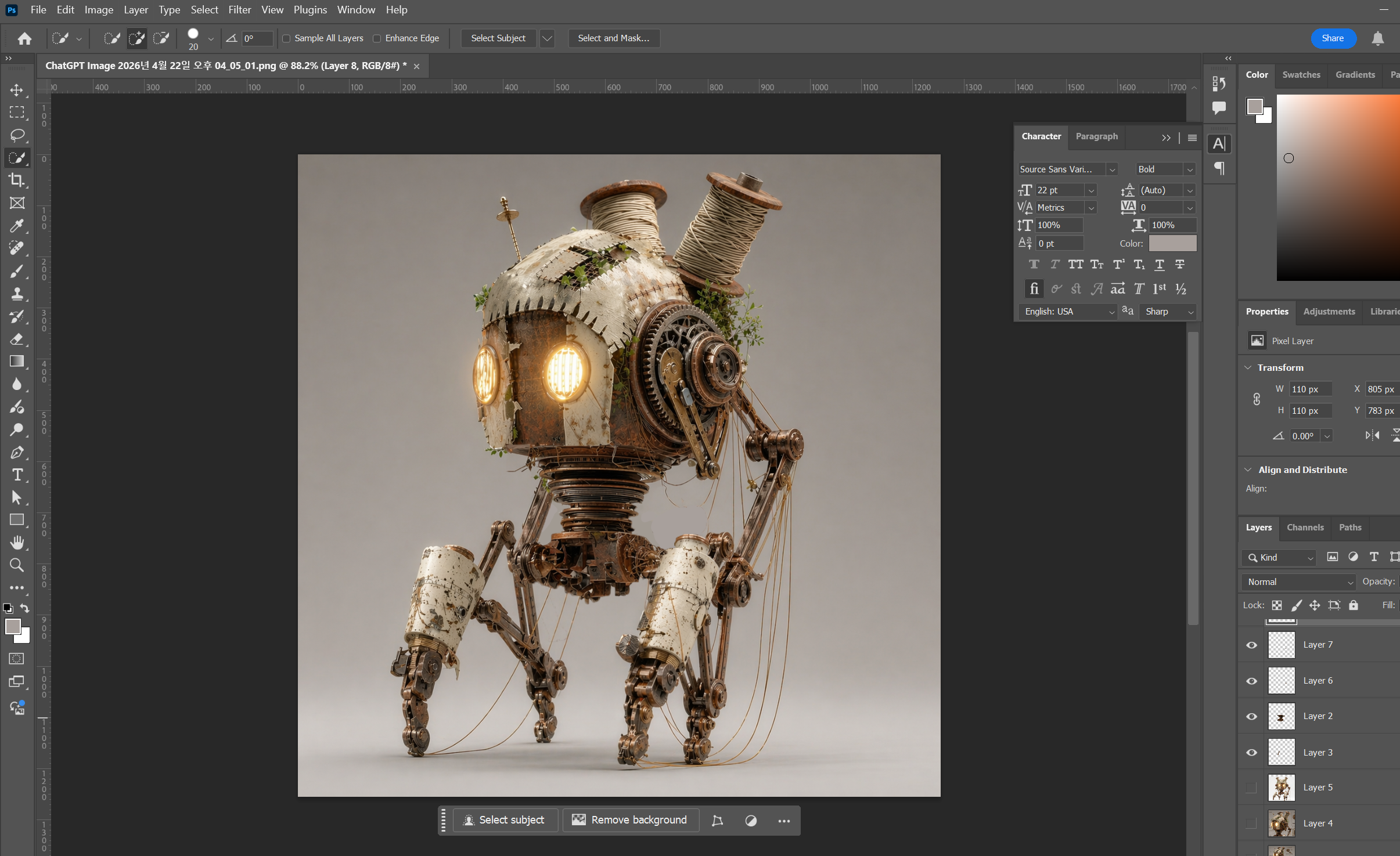The height and width of the screenshot is (856, 1400).
Task: Collapse the Transform section
Action: tap(1248, 367)
